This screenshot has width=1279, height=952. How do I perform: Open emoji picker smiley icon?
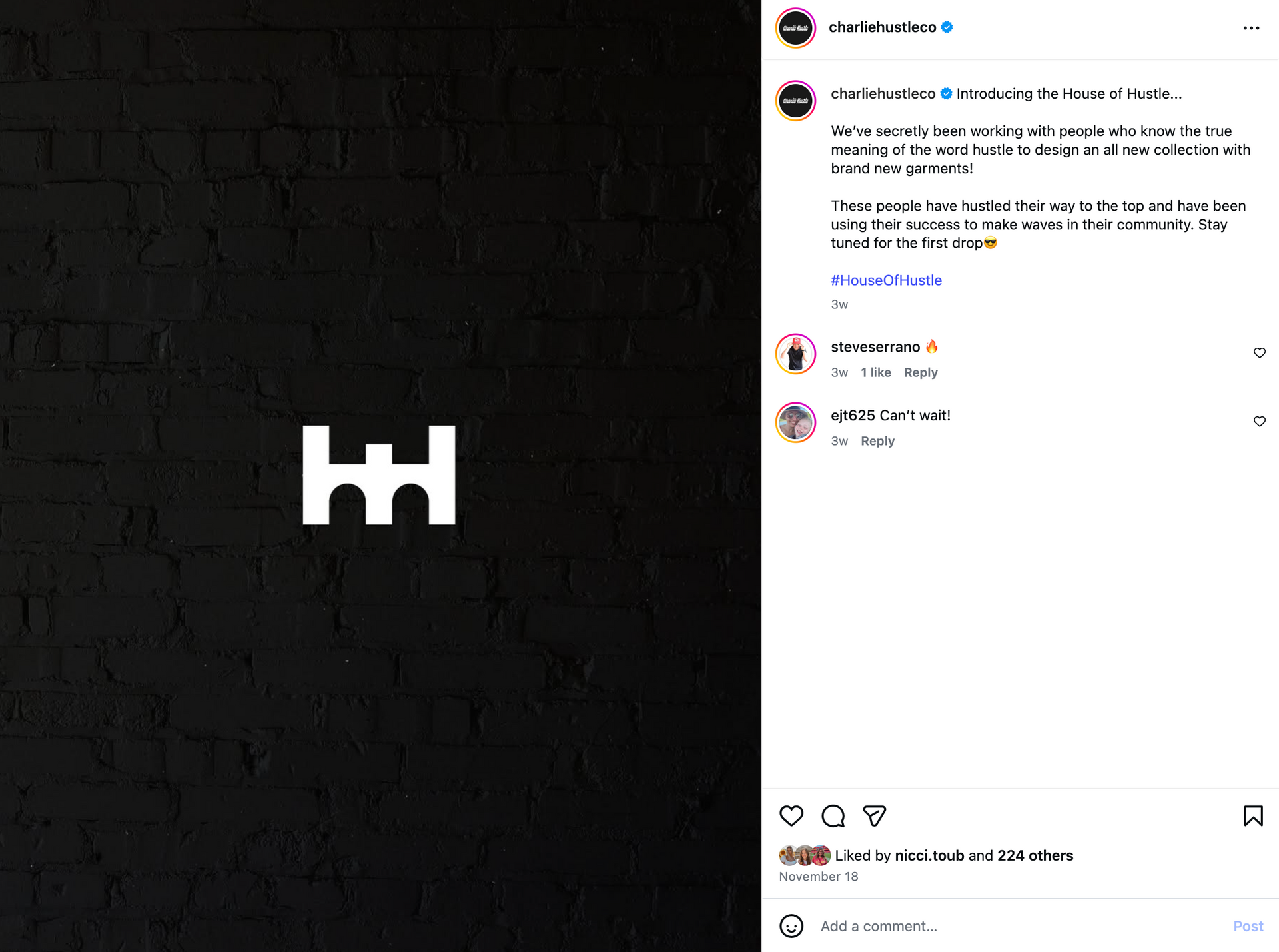791,926
